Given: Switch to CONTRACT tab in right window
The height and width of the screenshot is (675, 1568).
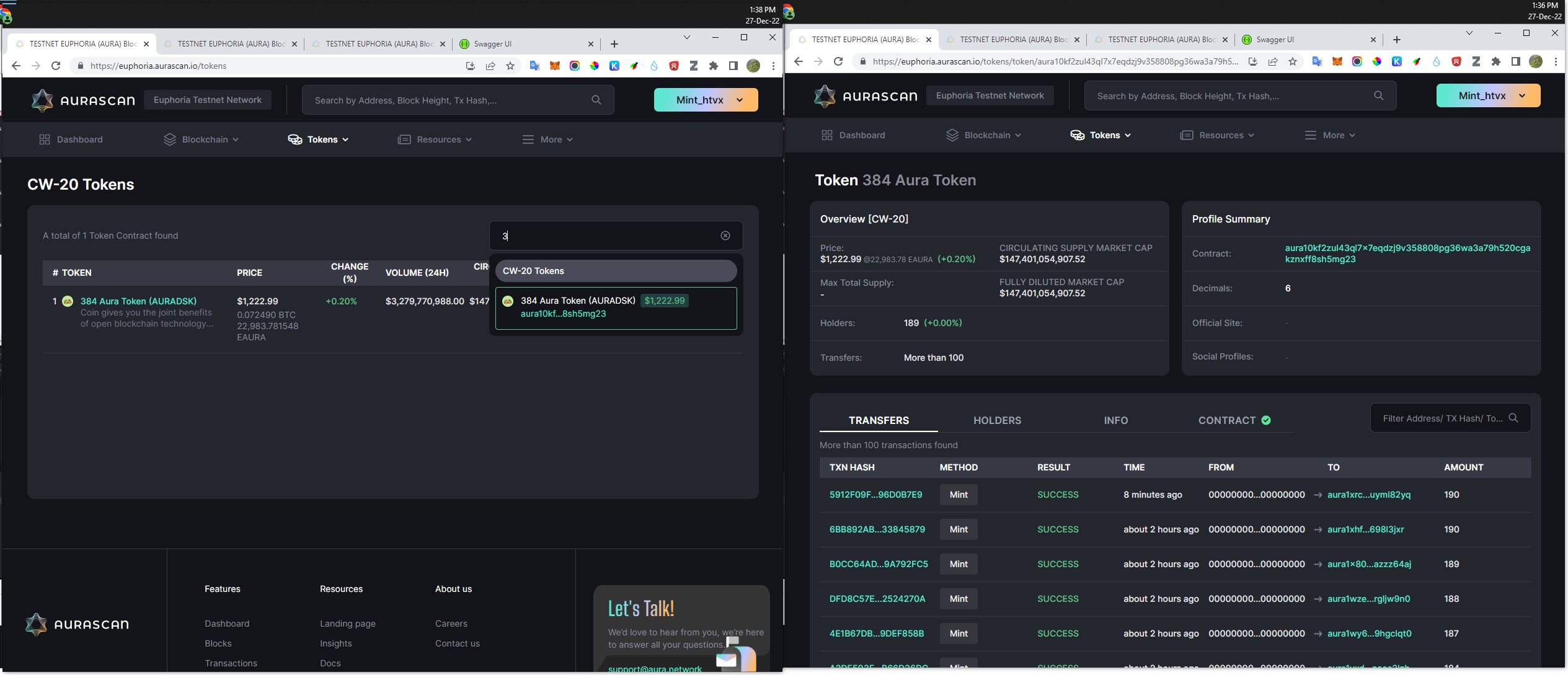Looking at the screenshot, I should [1234, 420].
